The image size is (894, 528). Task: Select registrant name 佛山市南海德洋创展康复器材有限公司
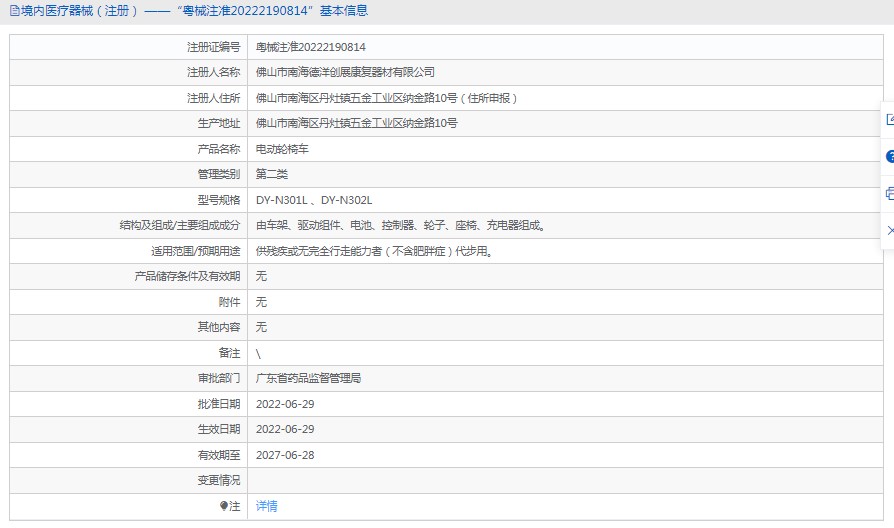pos(345,72)
